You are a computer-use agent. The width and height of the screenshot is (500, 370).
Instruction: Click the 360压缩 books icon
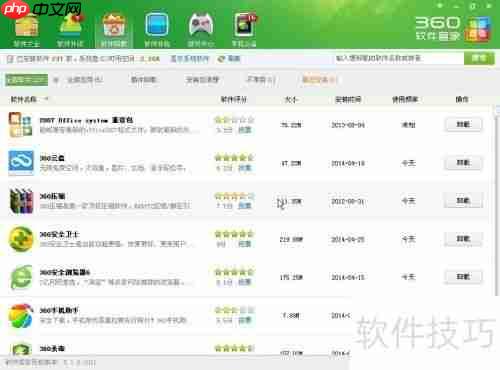tap(21, 201)
